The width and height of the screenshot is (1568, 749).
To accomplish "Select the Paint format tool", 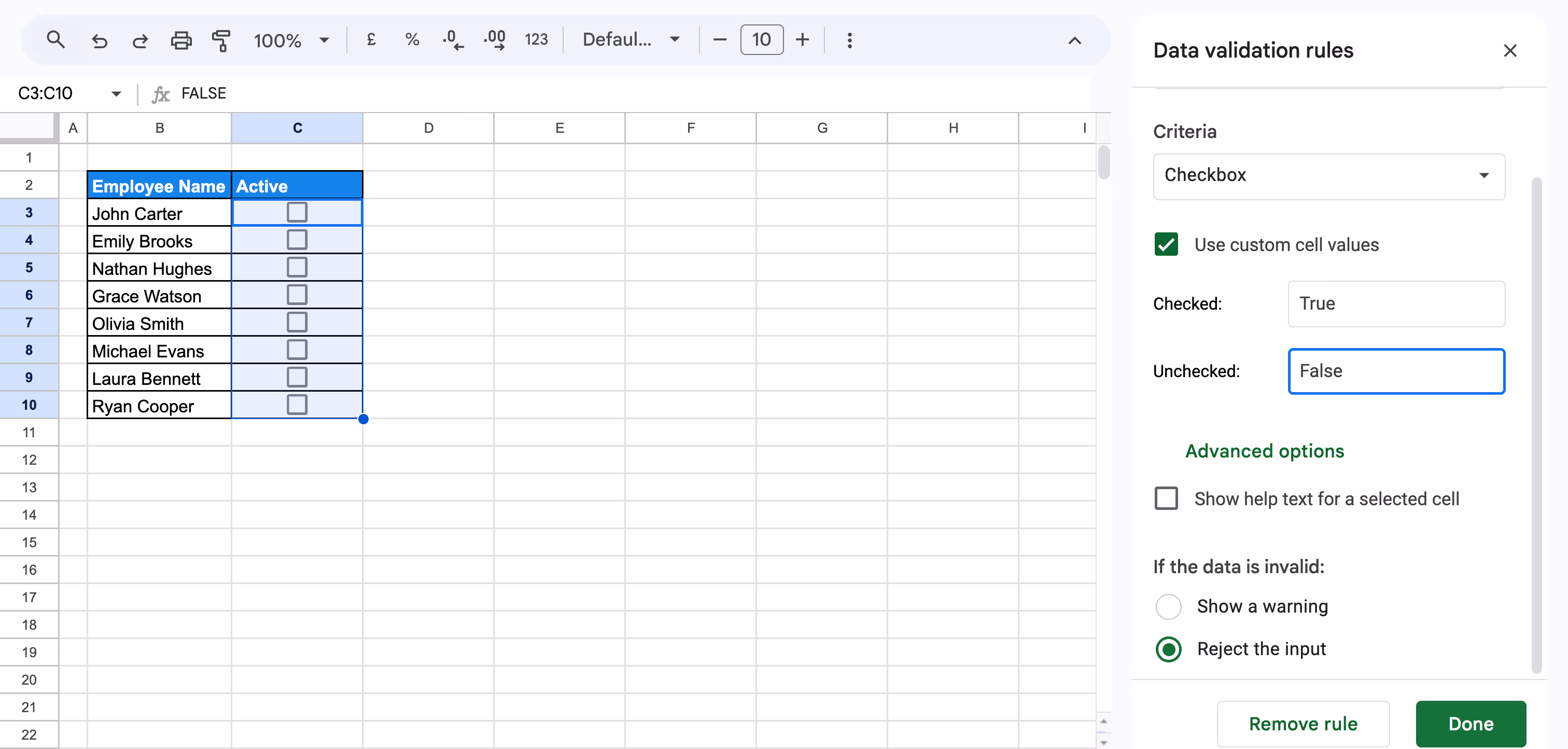I will coord(221,39).
